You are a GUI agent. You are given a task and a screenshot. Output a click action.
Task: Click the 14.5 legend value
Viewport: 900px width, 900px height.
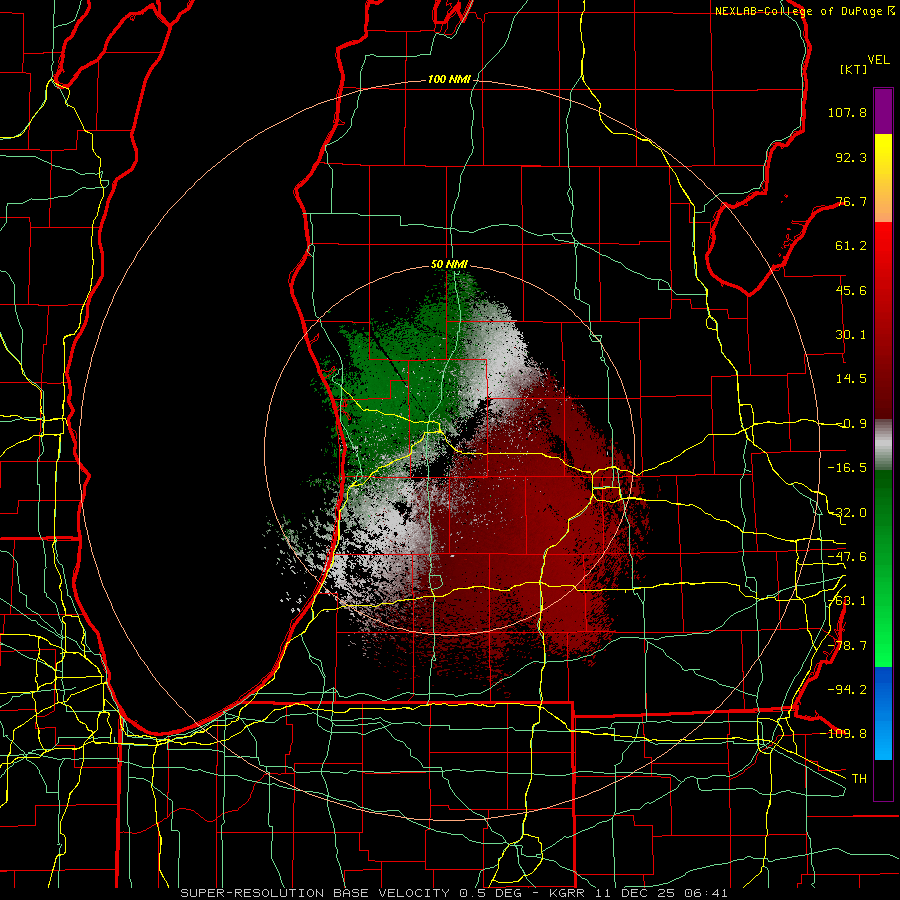[851, 379]
